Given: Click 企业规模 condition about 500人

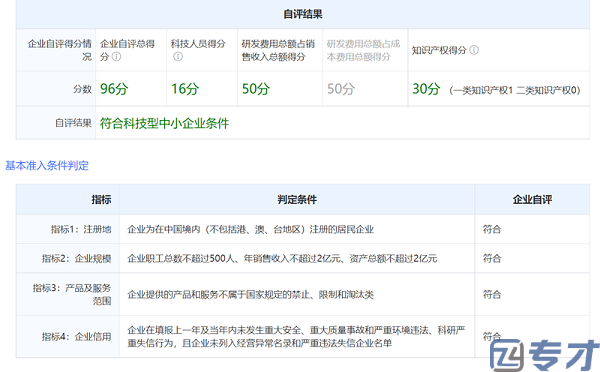Looking at the screenshot, I should 282,258.
